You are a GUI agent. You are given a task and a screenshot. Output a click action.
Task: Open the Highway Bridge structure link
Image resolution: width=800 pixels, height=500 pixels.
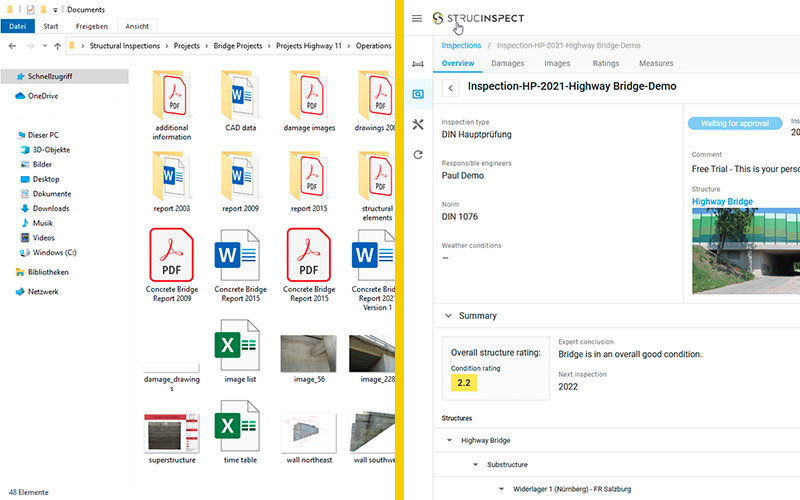point(722,202)
